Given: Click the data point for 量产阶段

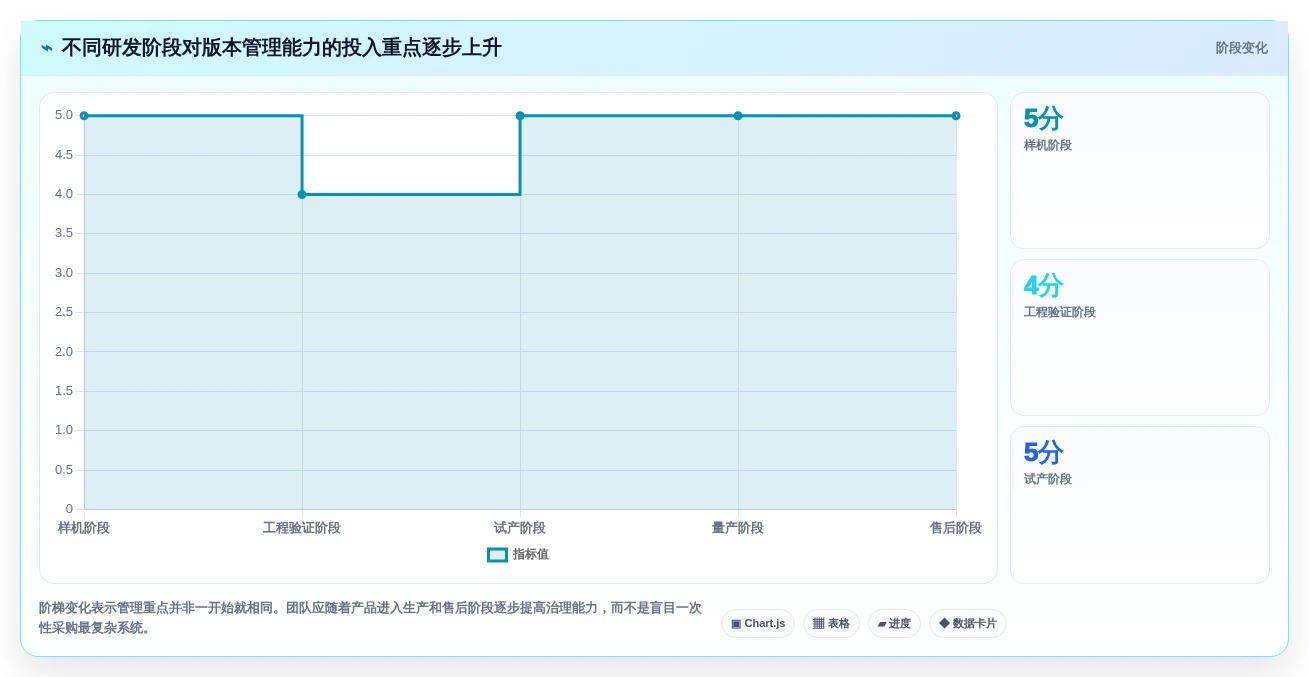Looking at the screenshot, I should point(738,116).
